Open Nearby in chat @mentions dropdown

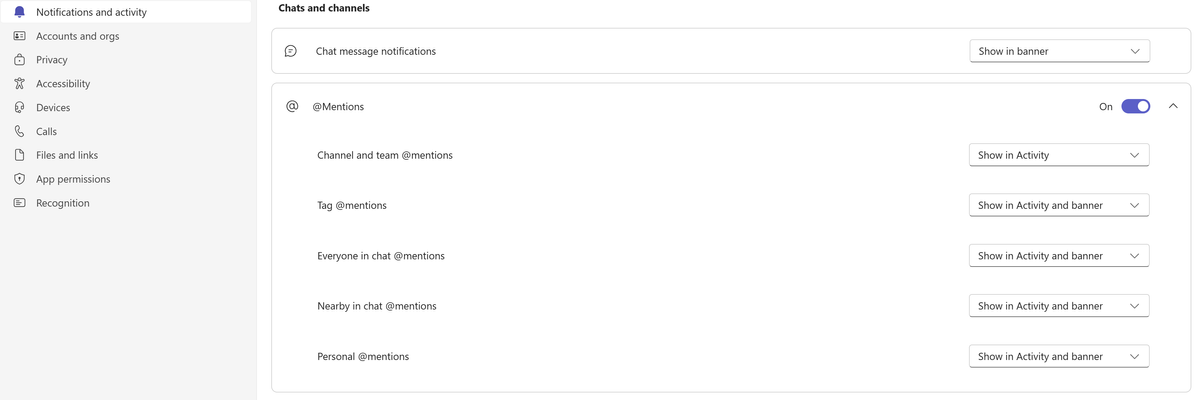(x=1059, y=306)
